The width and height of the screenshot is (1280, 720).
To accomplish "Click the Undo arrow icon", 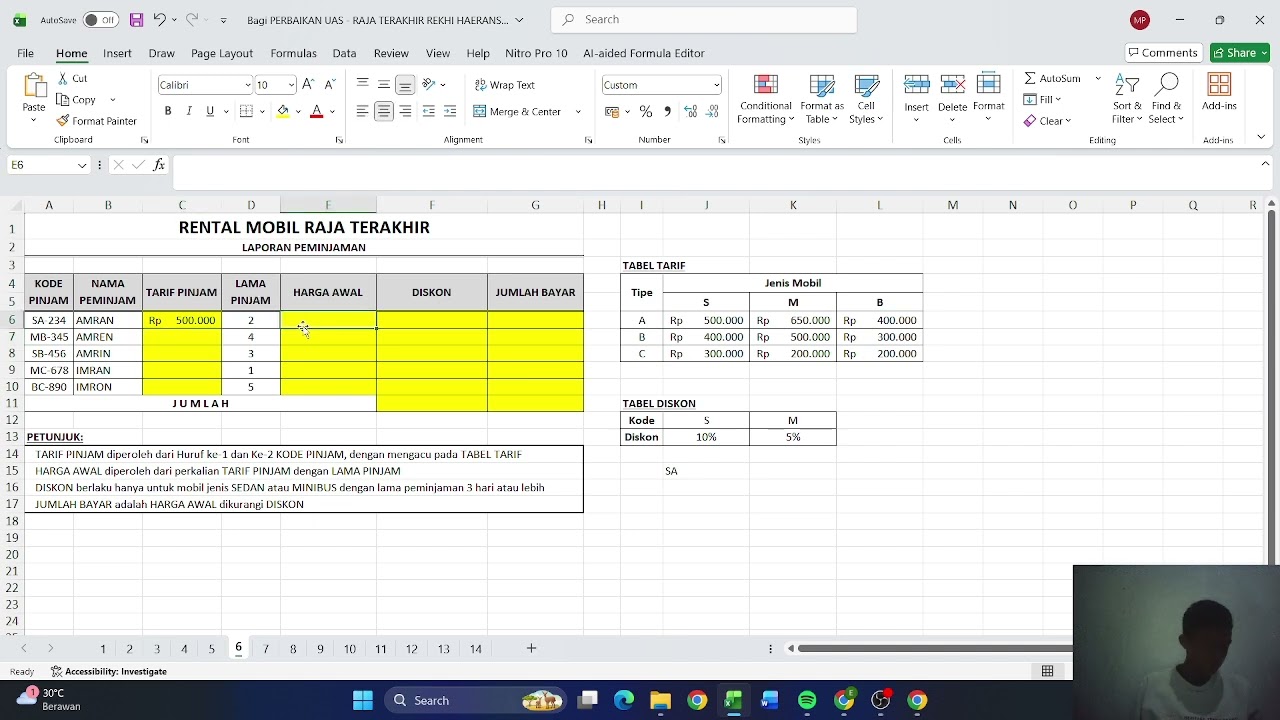I will [x=158, y=20].
